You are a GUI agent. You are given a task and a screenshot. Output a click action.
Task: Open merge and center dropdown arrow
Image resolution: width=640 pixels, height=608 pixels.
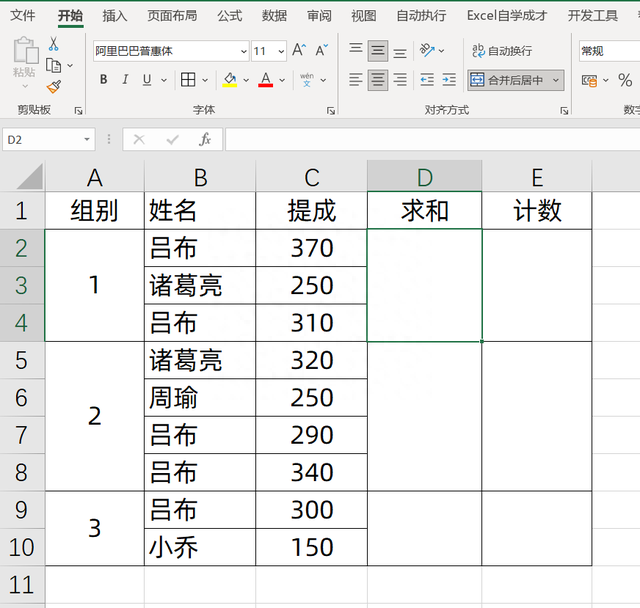click(556, 80)
